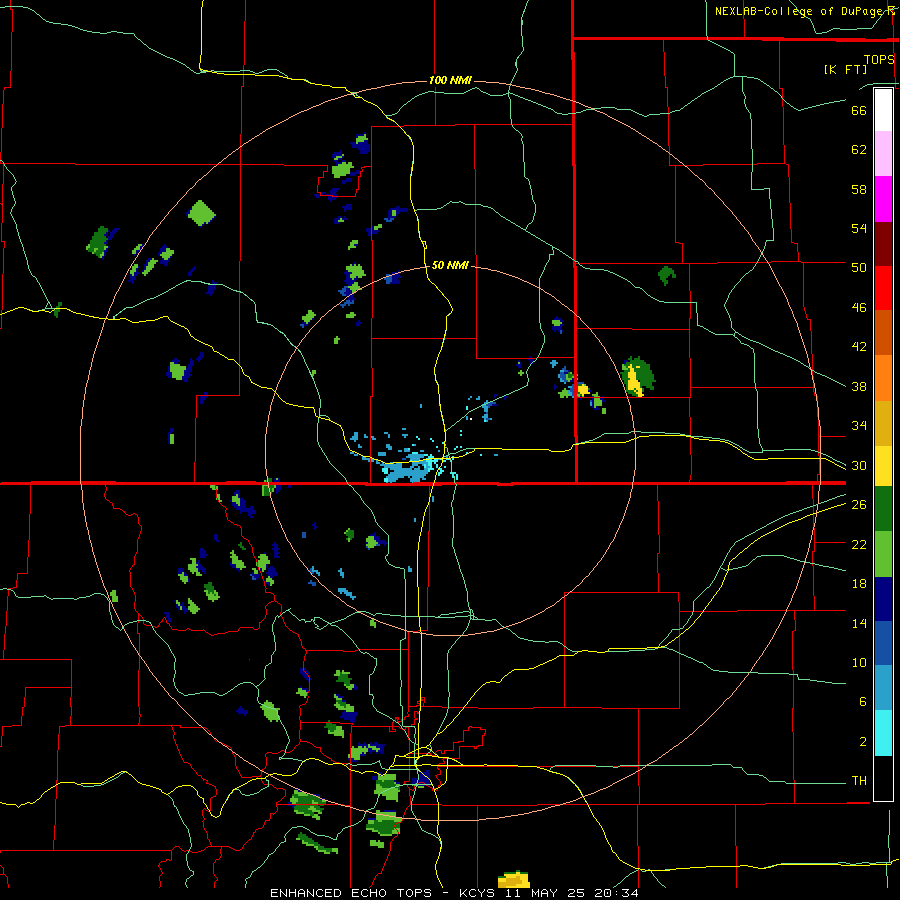Click the legend value '50'

point(859,268)
